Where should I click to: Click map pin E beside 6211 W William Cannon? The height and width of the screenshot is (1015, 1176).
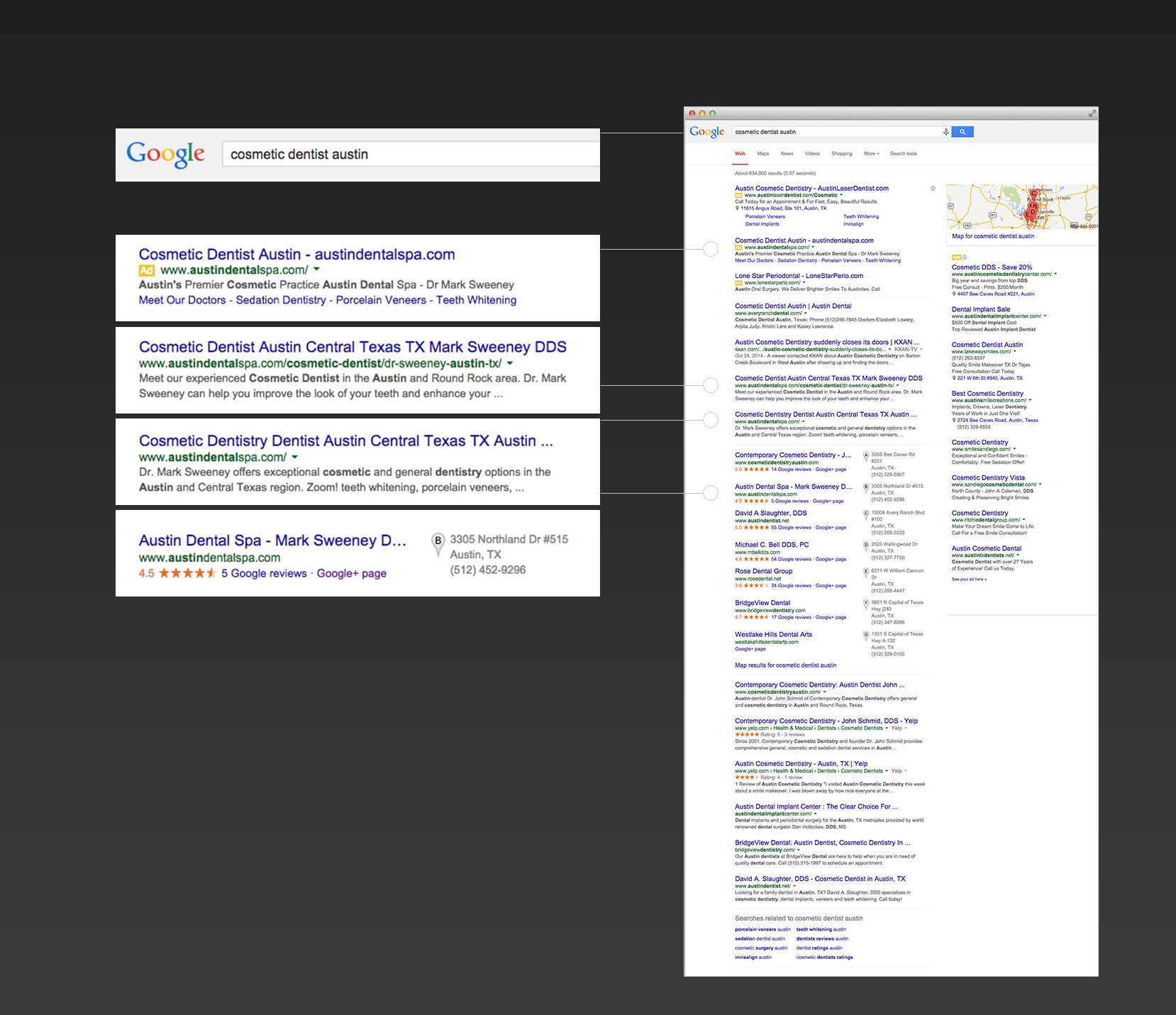[866, 572]
